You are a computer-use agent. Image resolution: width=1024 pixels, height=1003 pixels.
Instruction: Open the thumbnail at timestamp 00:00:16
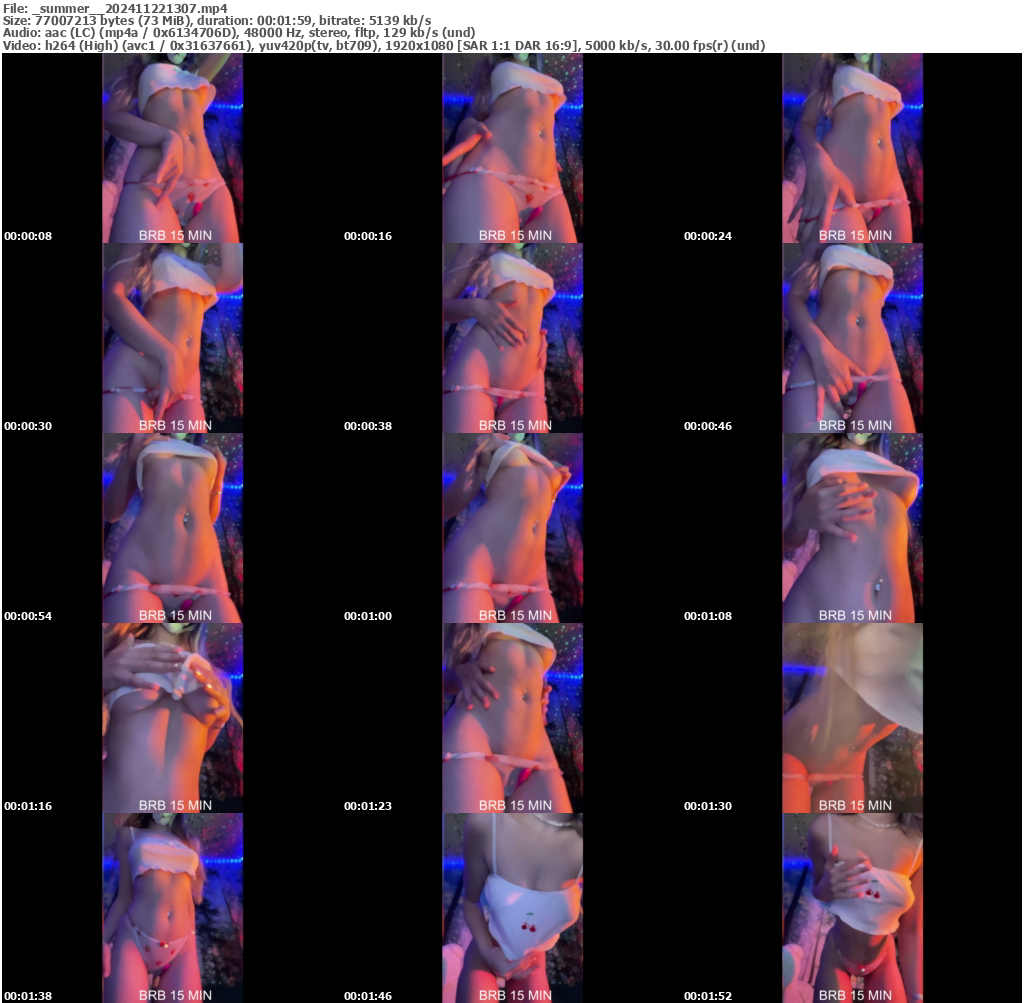(x=510, y=146)
